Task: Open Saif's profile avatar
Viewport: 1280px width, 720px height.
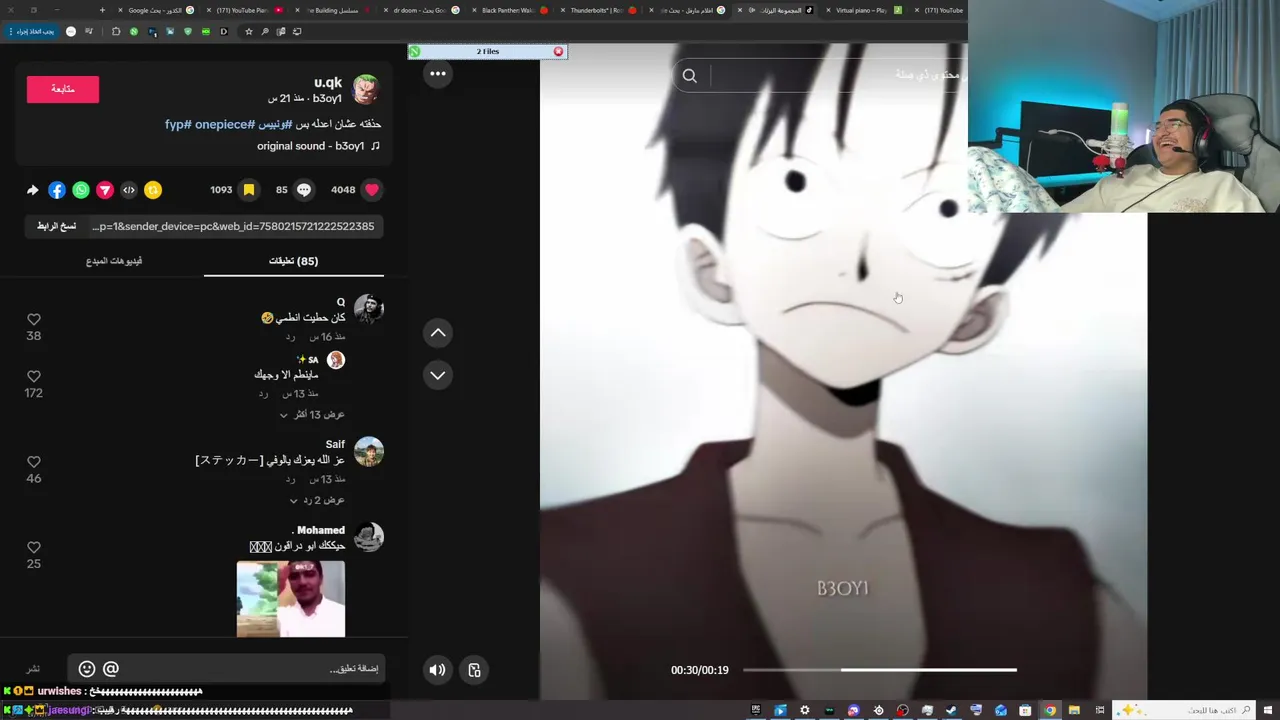Action: point(368,452)
